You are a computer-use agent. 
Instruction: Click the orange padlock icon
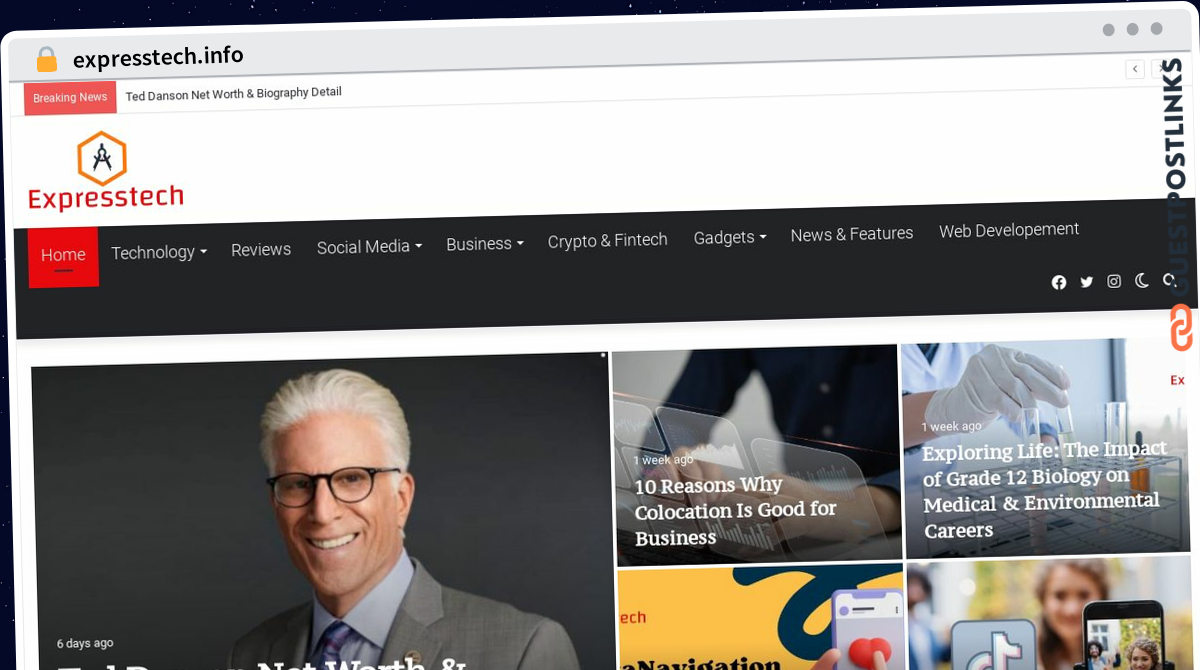coord(47,60)
